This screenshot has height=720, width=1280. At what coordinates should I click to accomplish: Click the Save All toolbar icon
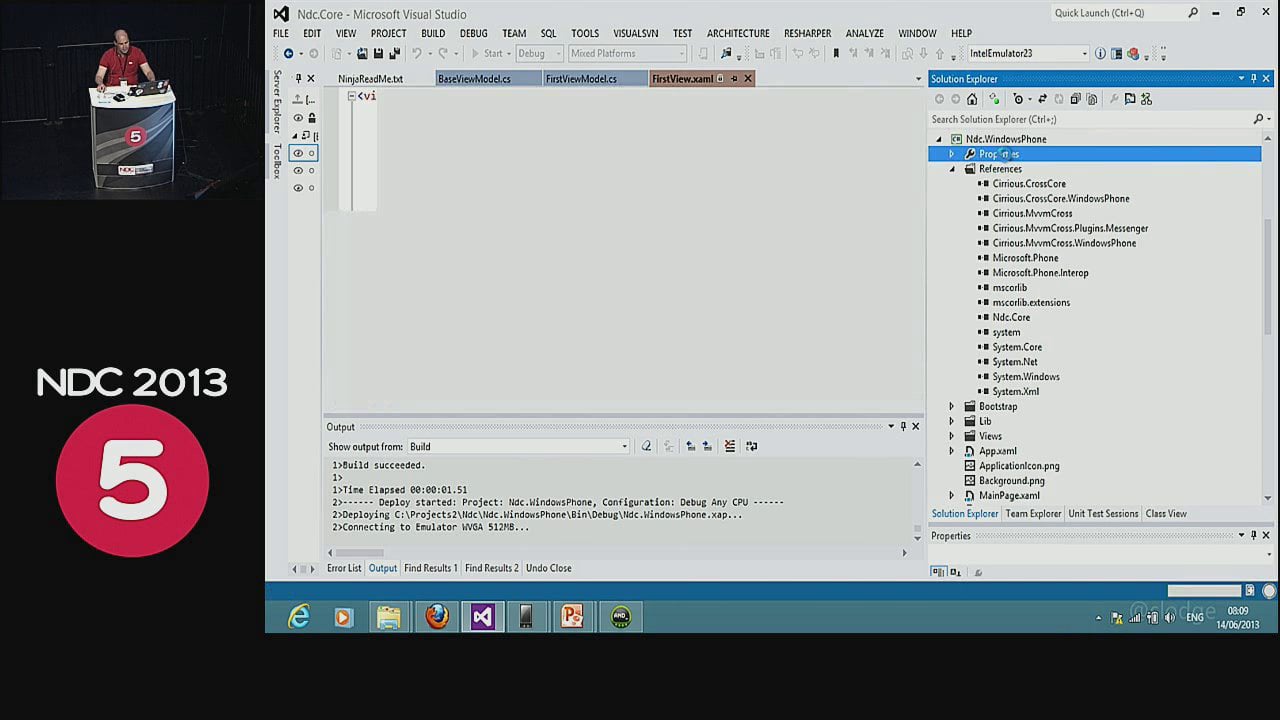[x=394, y=53]
